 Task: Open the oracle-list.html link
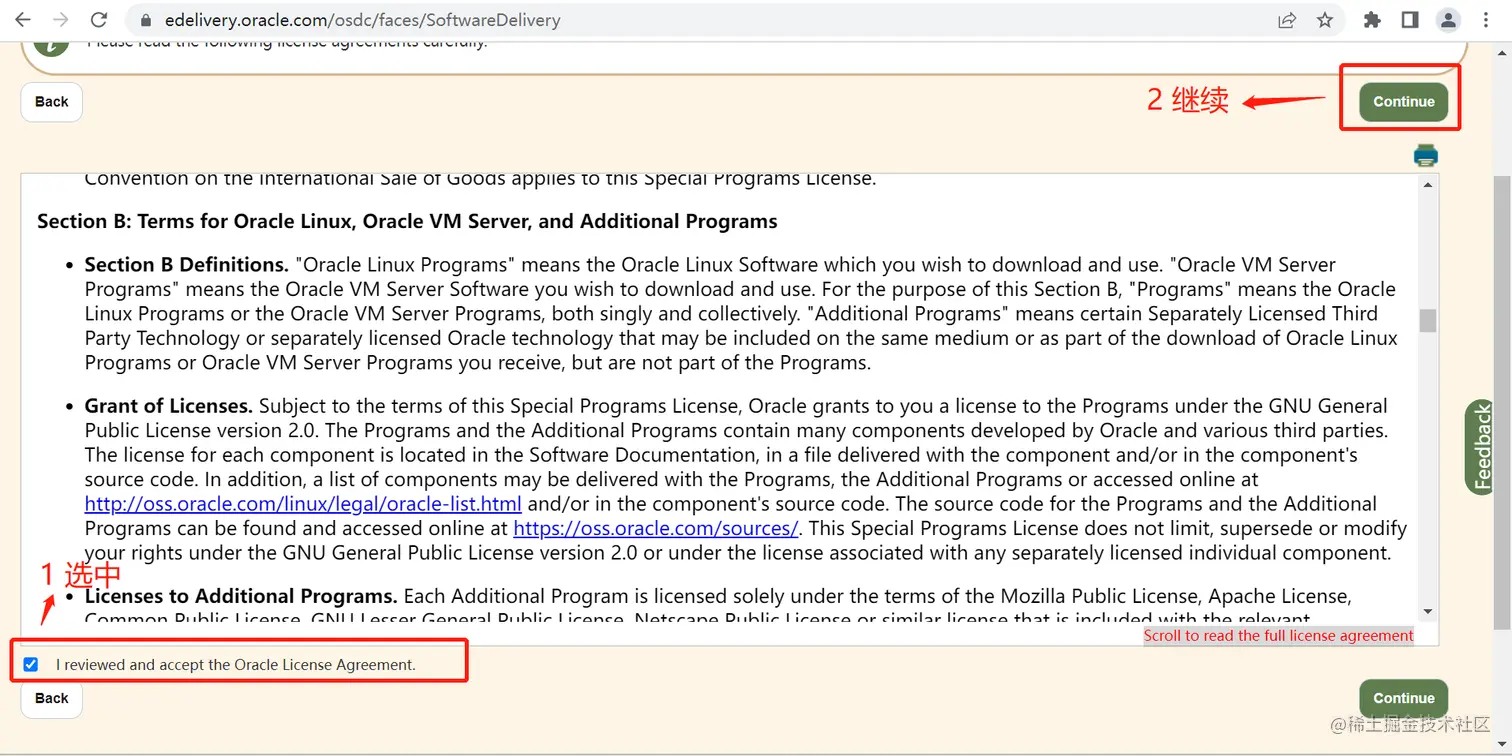[x=303, y=504]
